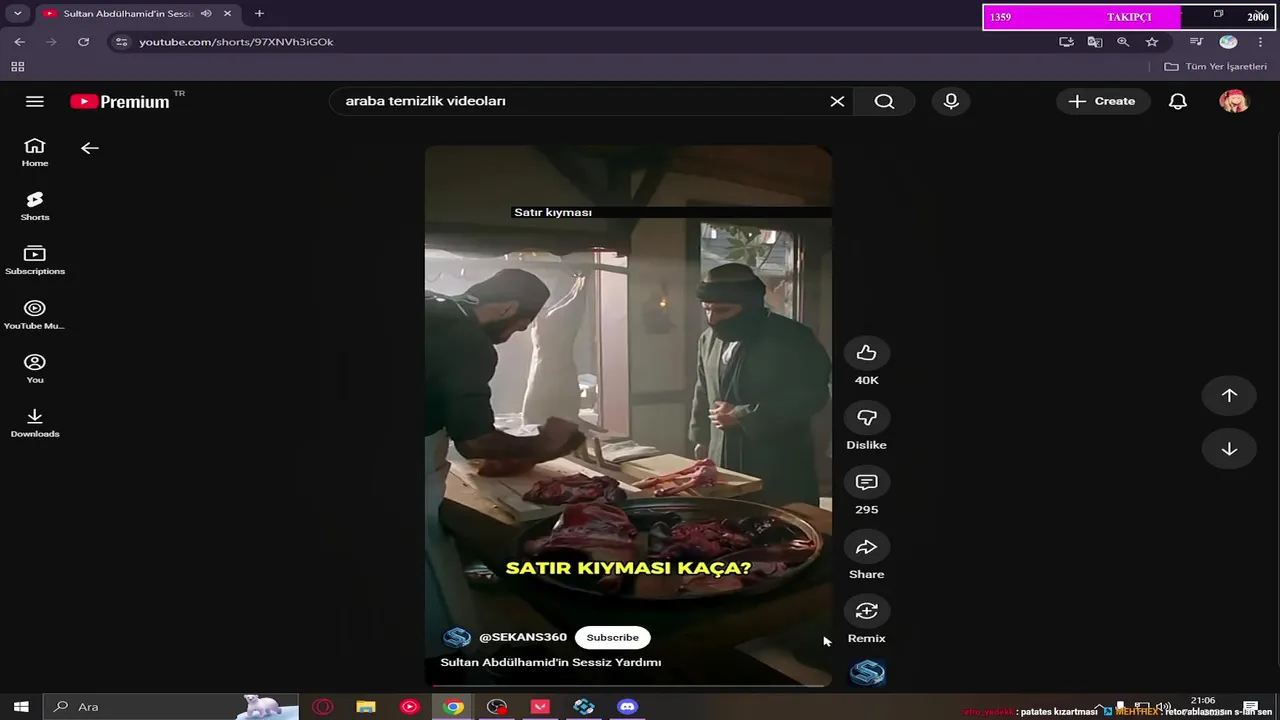Click the @SEKANS360 channel avatar

click(457, 637)
